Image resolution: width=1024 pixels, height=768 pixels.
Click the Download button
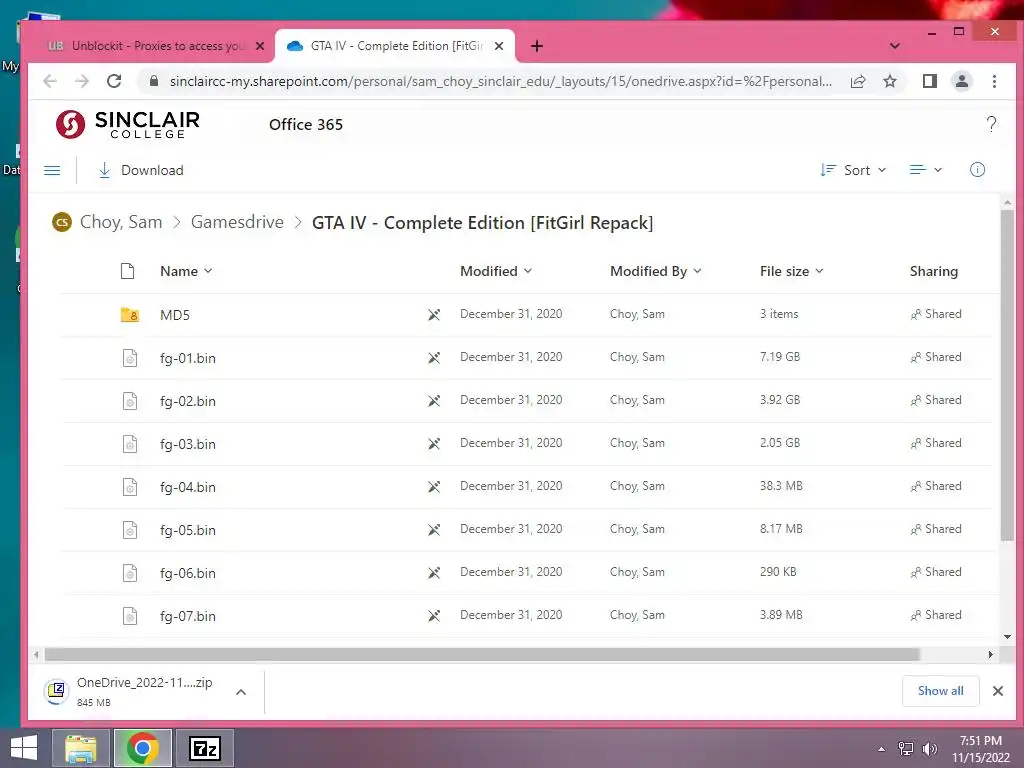[140, 170]
